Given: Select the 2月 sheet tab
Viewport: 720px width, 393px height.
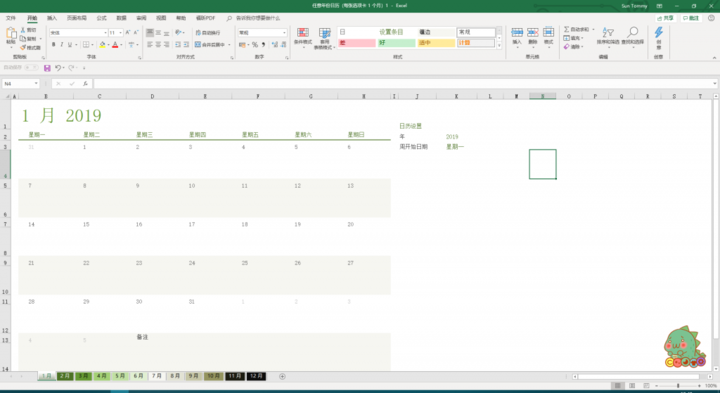Looking at the screenshot, I should click(65, 376).
